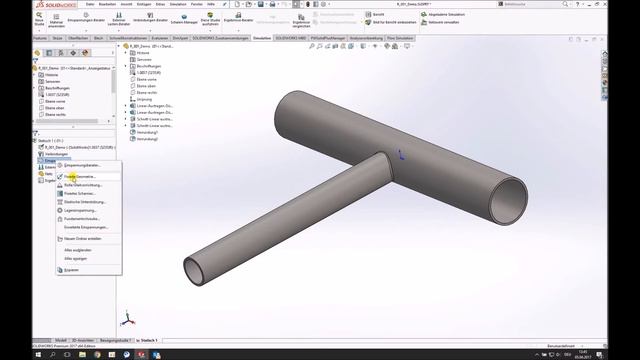Switch to the Flow Simulation ribbon tab
Viewport: 640px width, 360px height.
(x=400, y=38)
